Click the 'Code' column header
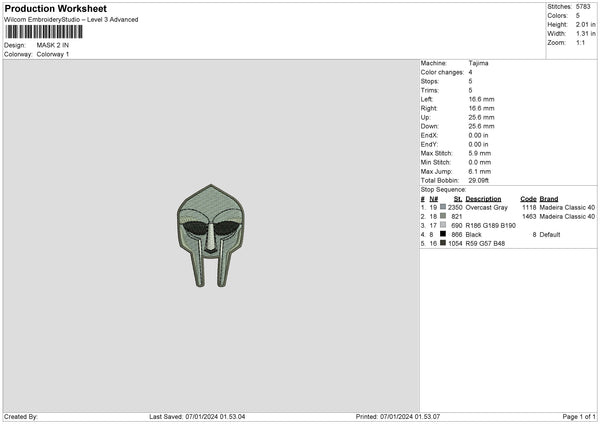The height and width of the screenshot is (424, 600). [528, 199]
